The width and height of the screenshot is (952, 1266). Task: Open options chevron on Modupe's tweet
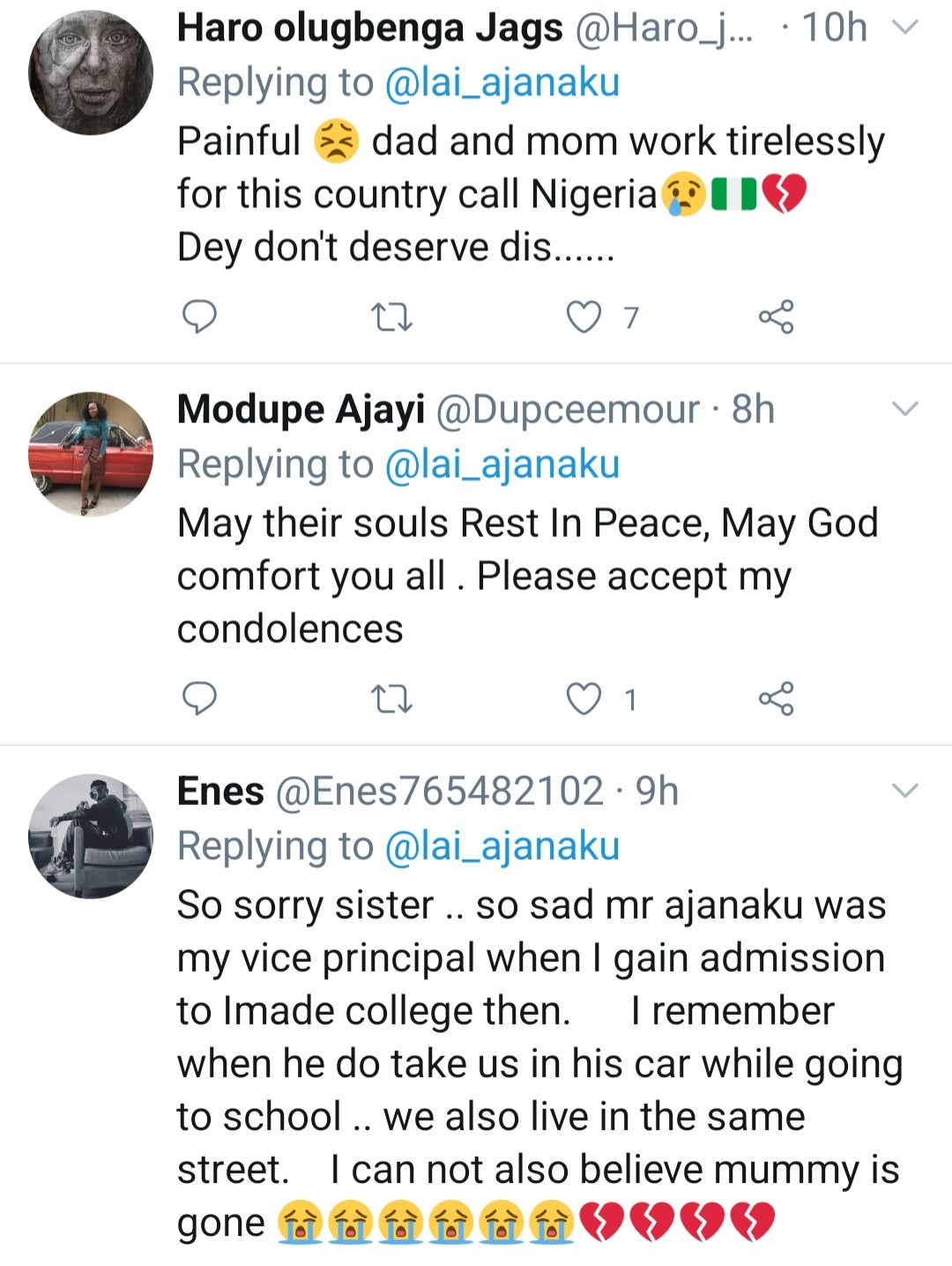[905, 409]
